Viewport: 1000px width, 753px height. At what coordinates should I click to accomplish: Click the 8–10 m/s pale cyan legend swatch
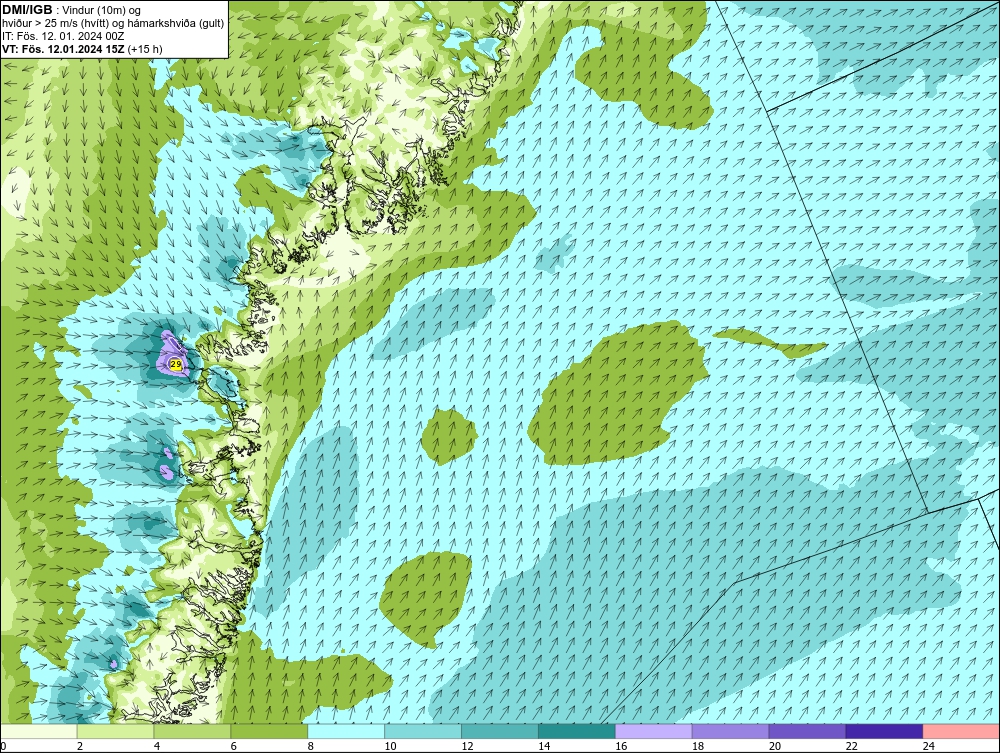click(x=346, y=731)
